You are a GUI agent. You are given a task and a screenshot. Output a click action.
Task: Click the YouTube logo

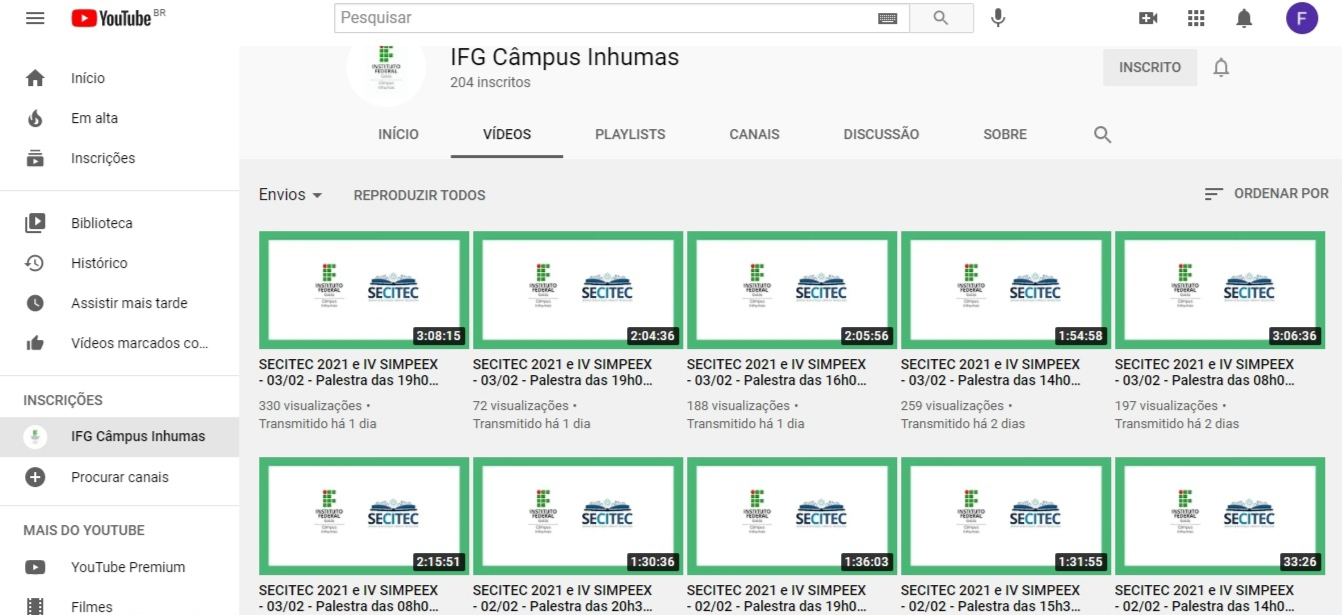coord(112,18)
